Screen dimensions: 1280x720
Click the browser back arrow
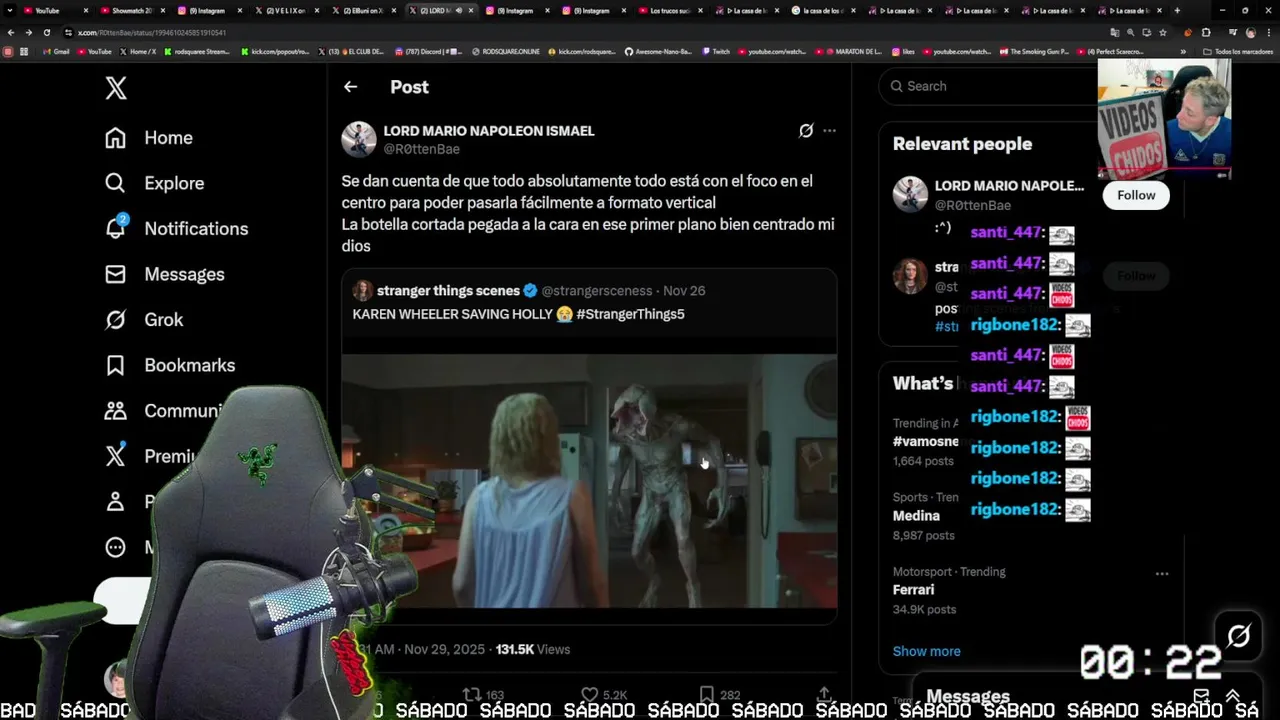11,32
